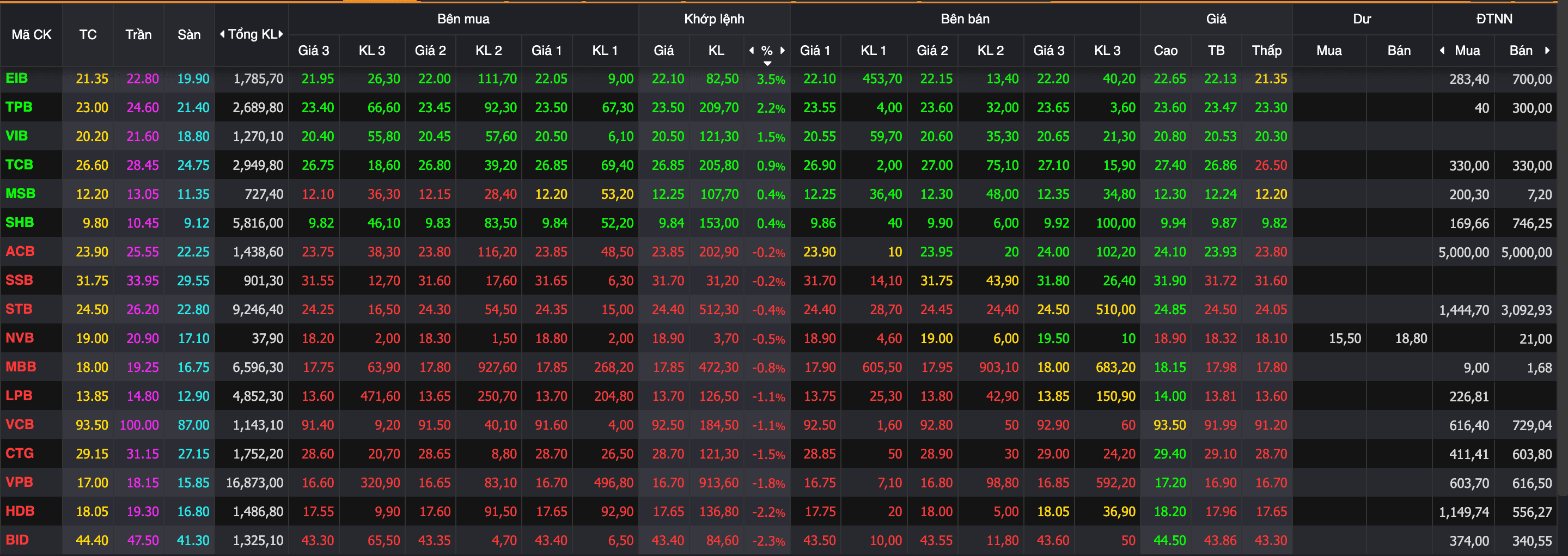Click BID percent change -2.3%

click(768, 541)
